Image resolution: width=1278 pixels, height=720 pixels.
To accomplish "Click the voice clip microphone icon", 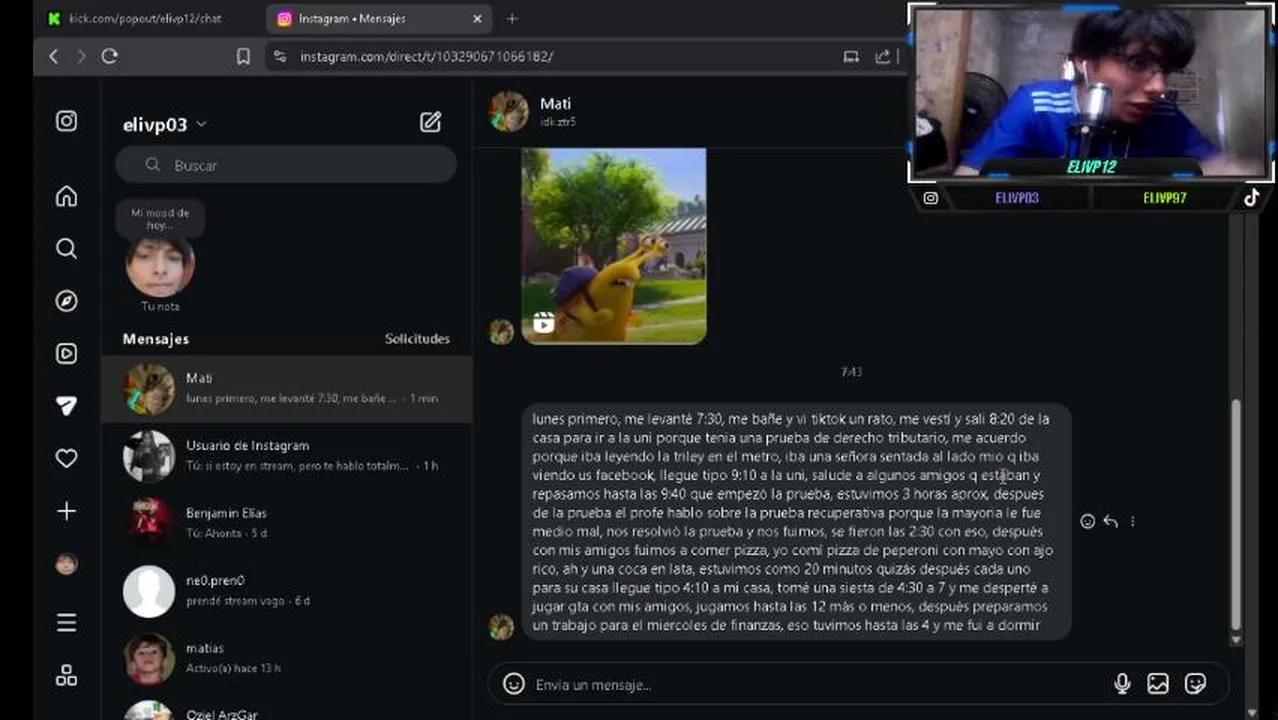I will click(x=1122, y=684).
